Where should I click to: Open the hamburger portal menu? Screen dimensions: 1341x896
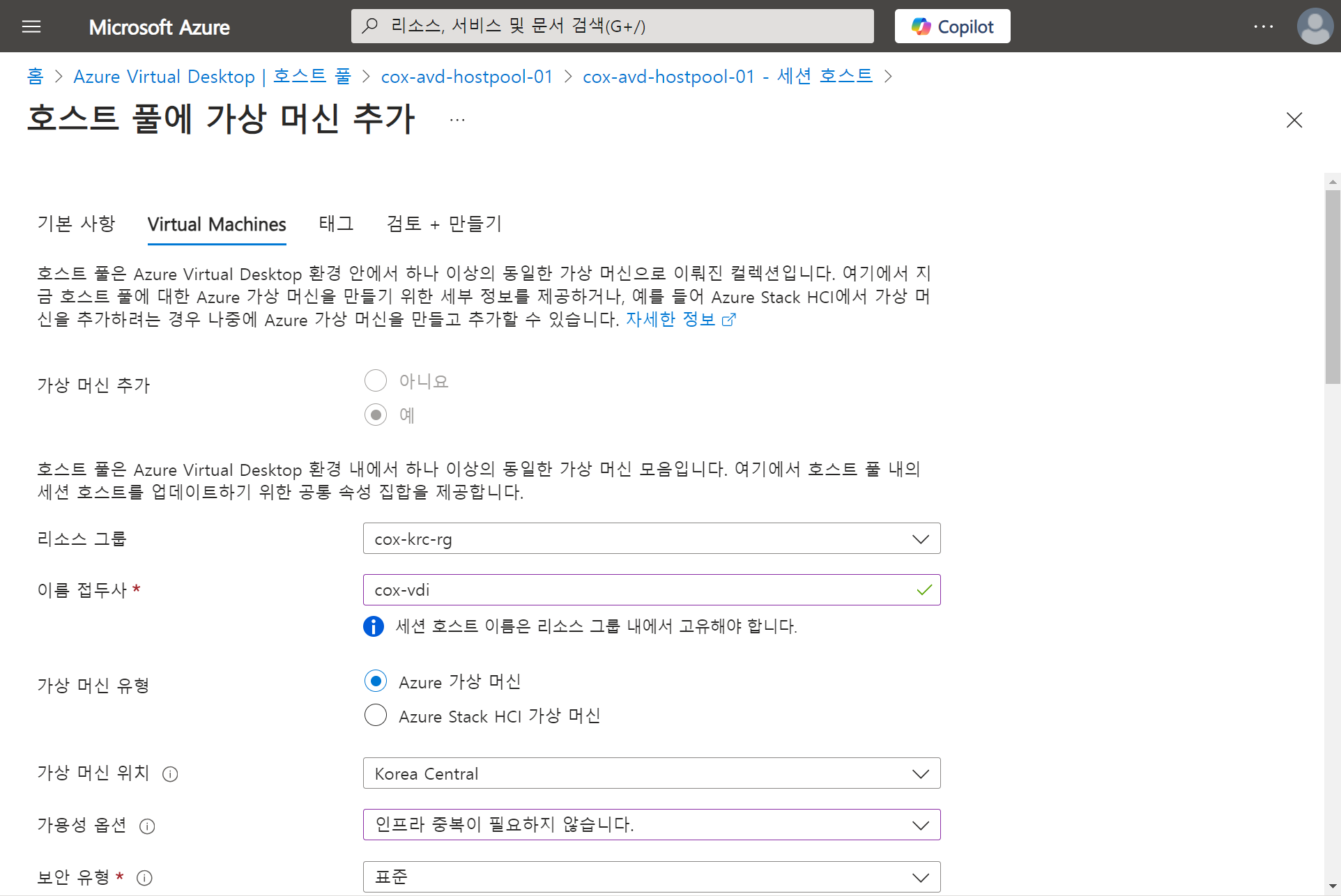(31, 26)
